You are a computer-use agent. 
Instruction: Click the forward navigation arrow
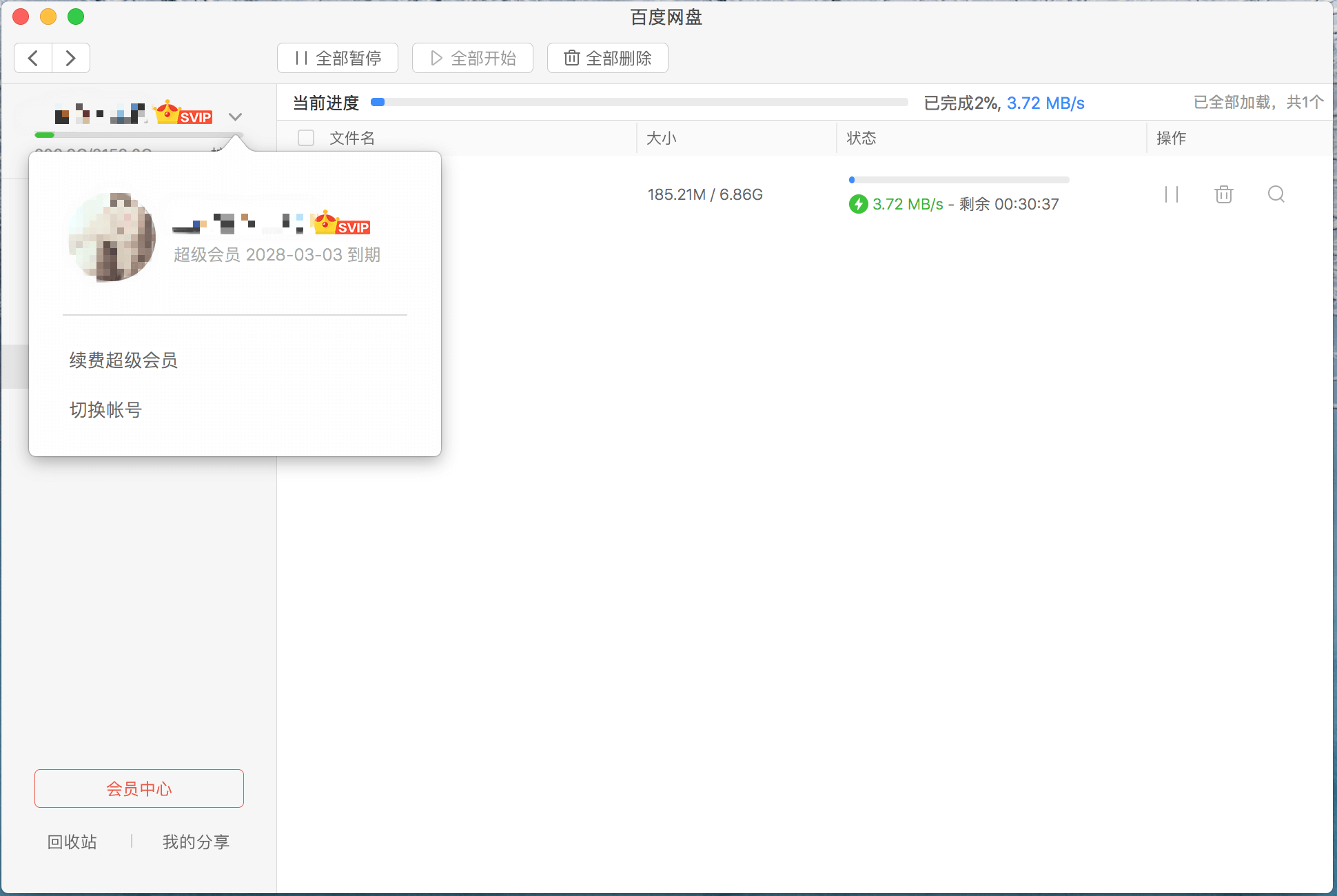(70, 58)
